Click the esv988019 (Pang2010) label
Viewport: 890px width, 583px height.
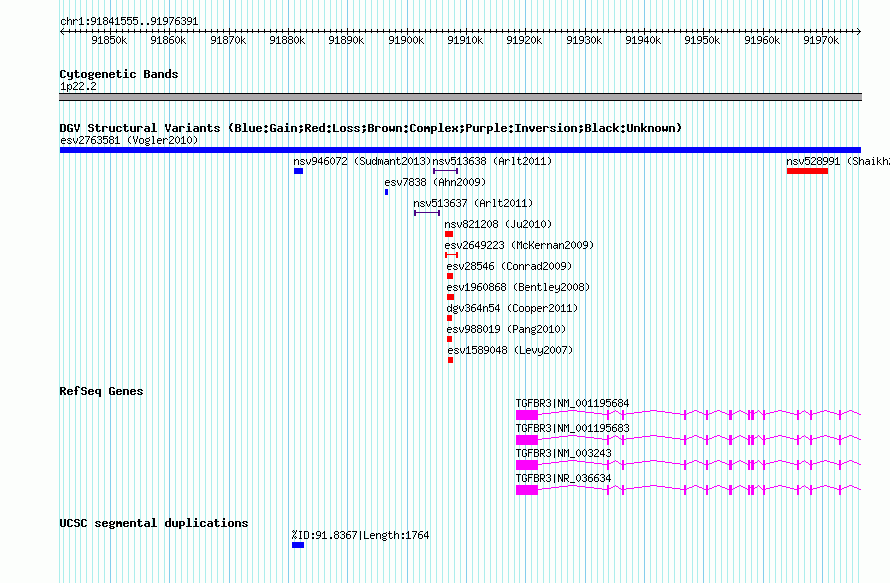506,329
